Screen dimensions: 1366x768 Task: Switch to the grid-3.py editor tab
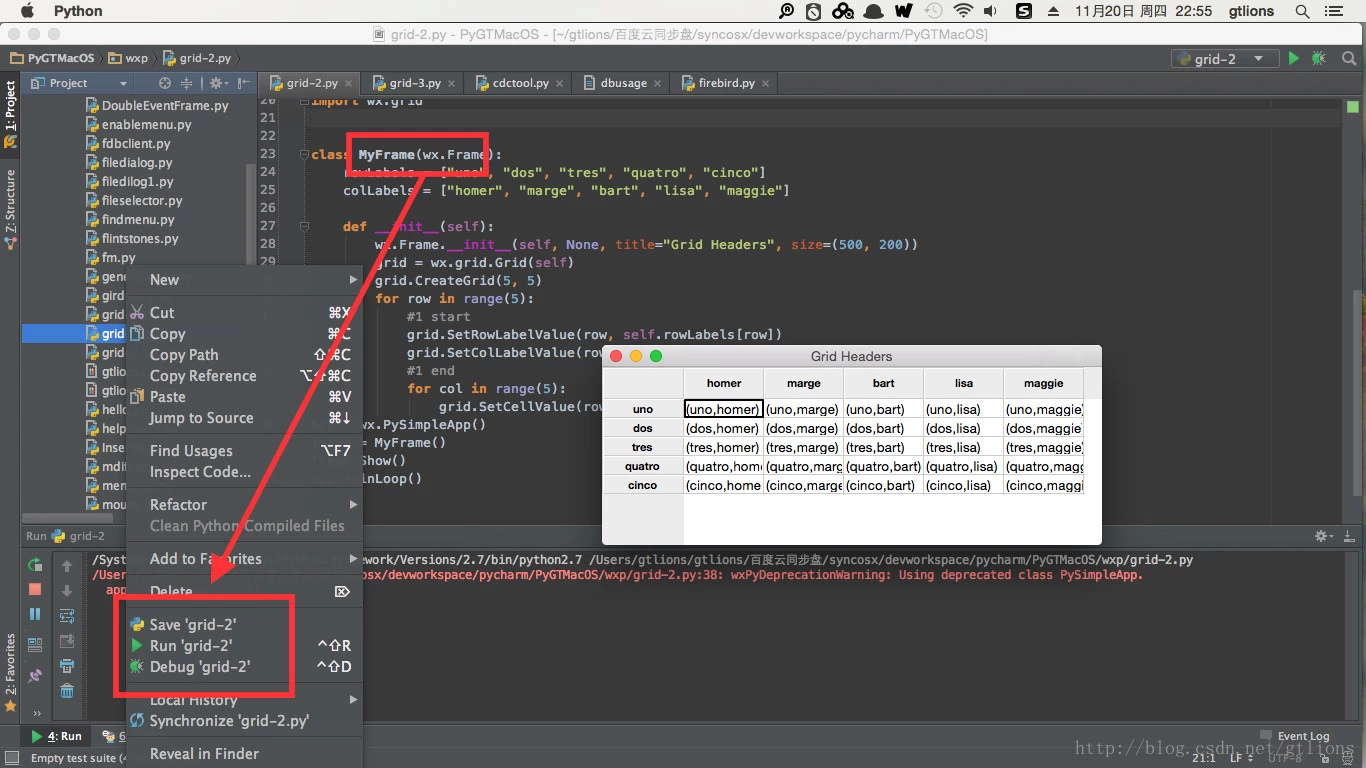pyautogui.click(x=414, y=83)
